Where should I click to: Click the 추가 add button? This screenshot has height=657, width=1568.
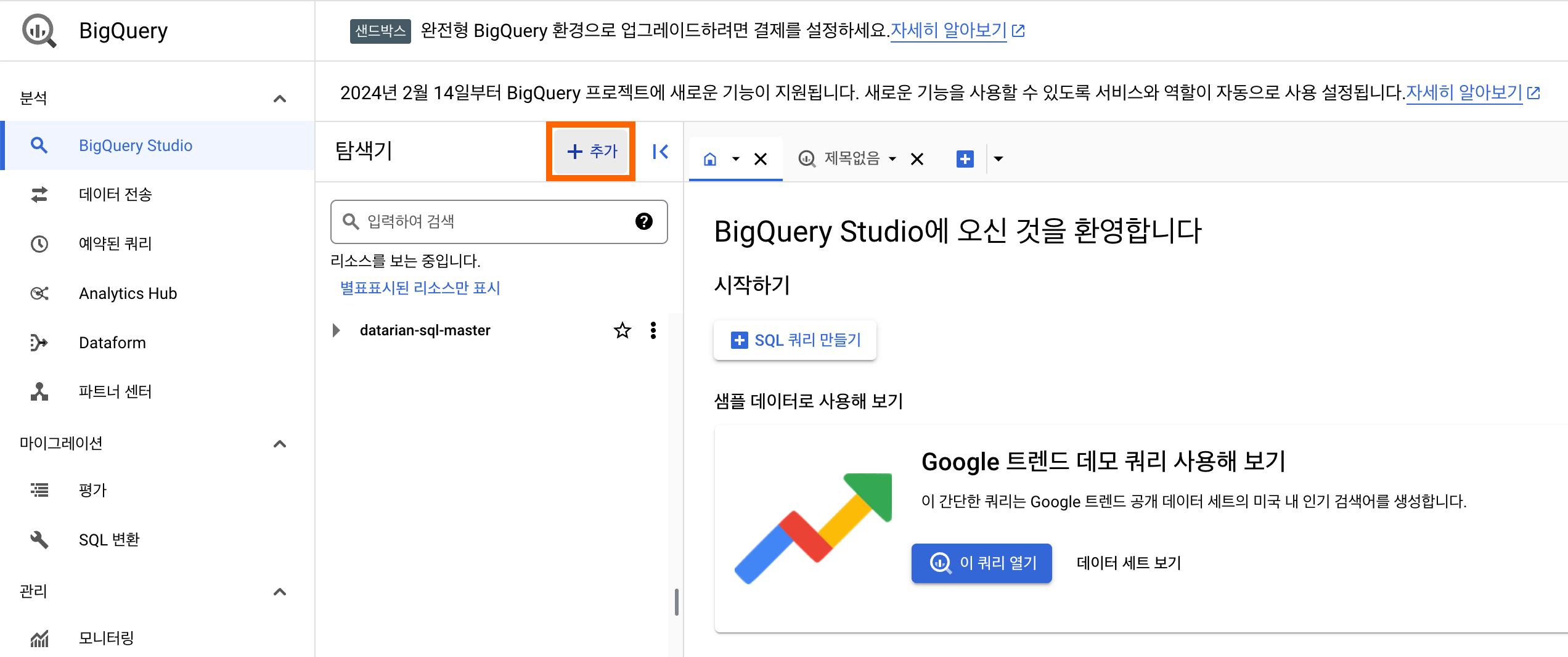pos(591,151)
